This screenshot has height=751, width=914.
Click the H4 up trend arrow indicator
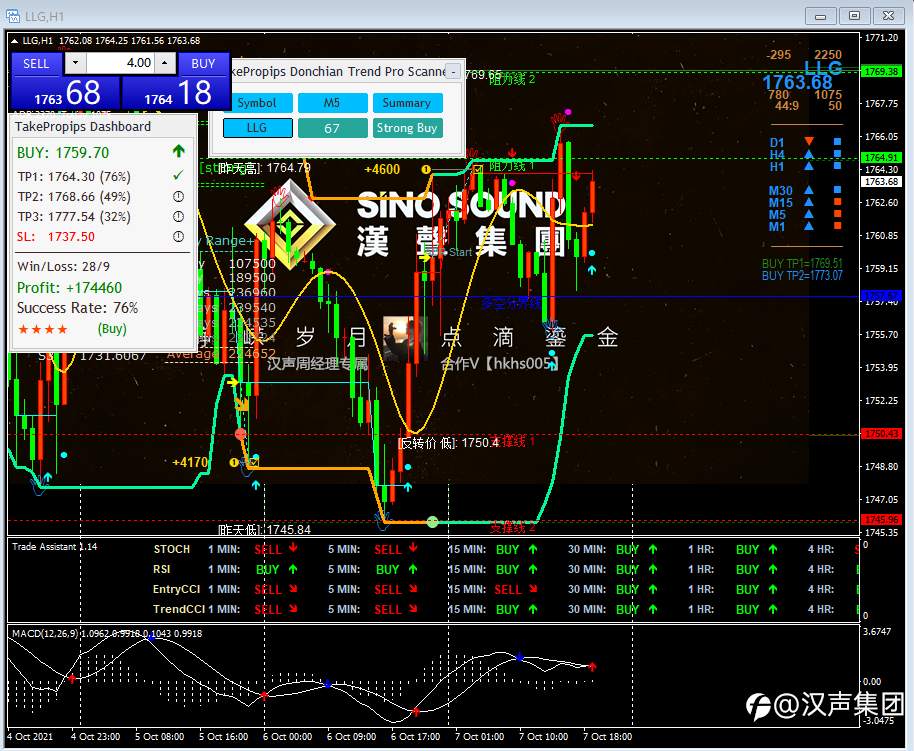tap(808, 154)
